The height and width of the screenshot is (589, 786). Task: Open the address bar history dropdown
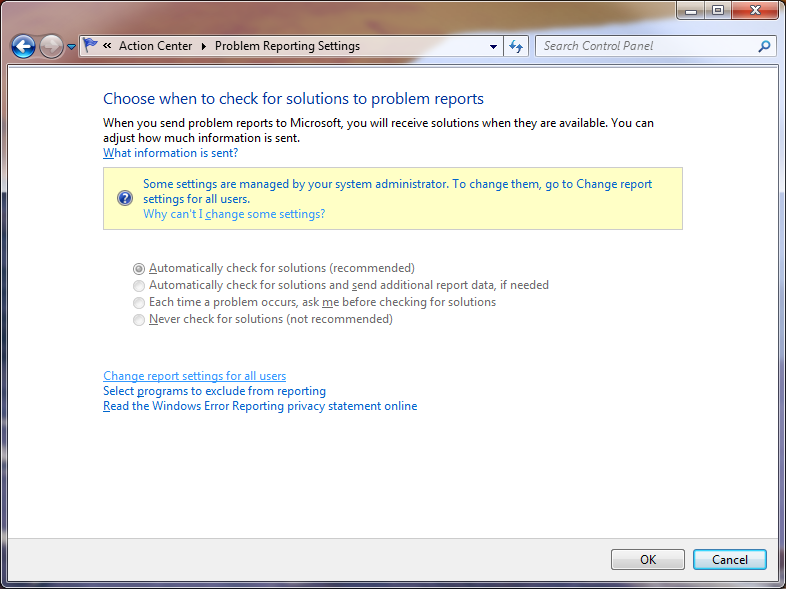tap(493, 47)
